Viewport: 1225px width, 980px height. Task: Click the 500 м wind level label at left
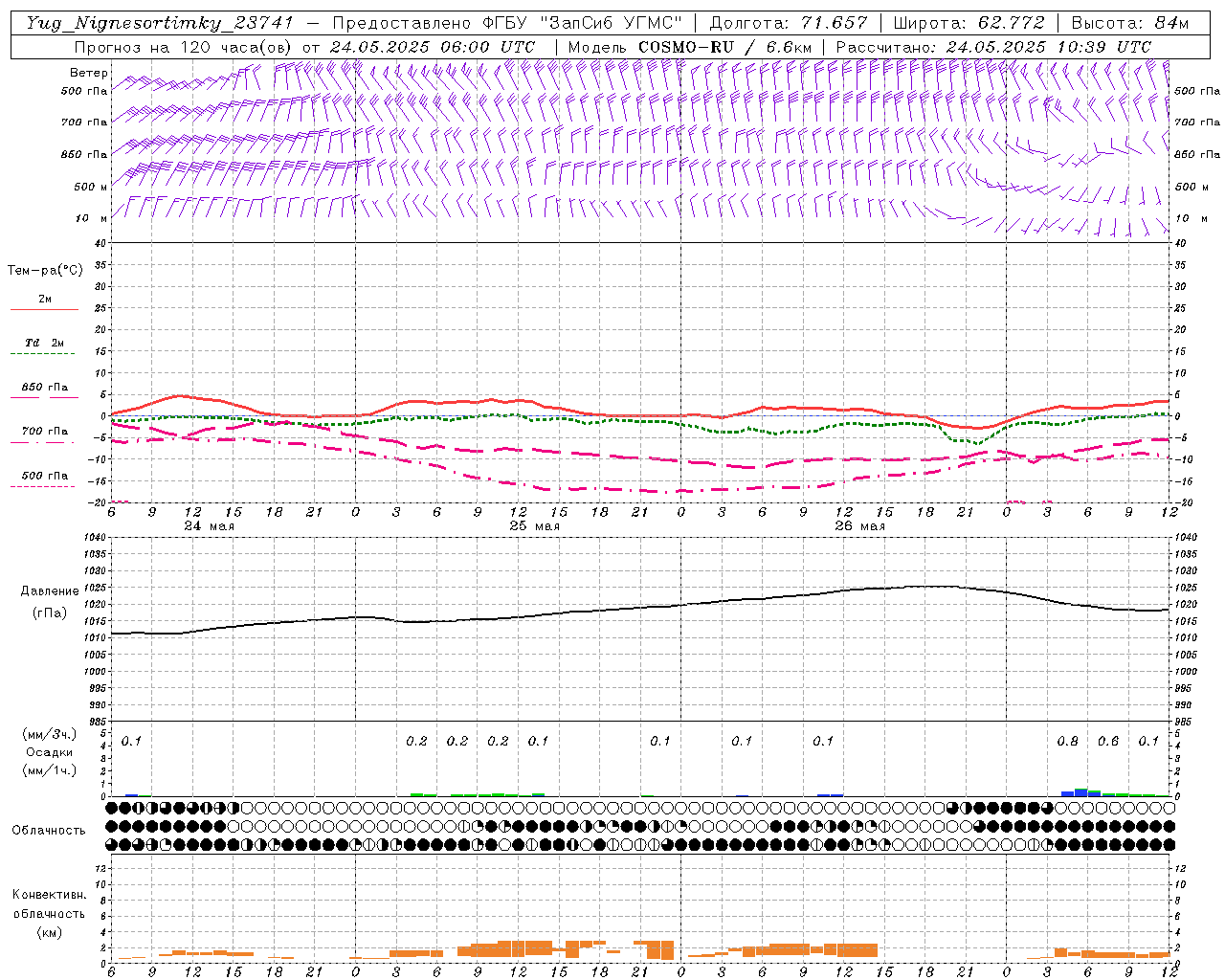[90, 188]
